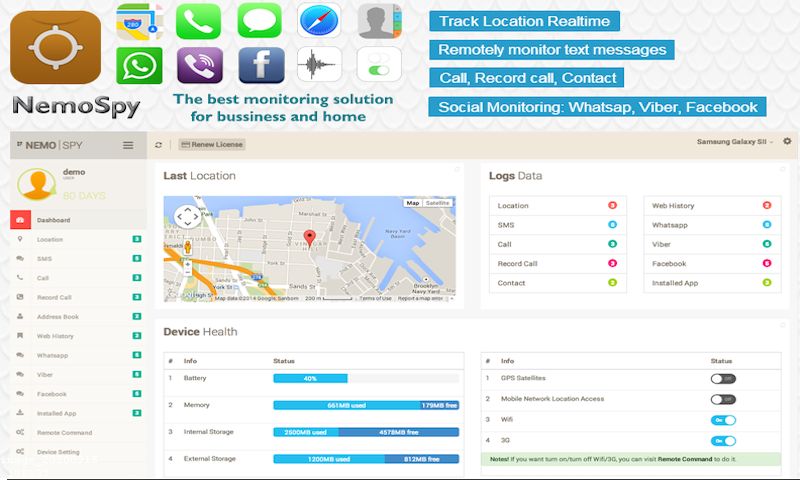Switch off the Wifi toggle
The width and height of the screenshot is (800, 480).
click(x=723, y=420)
